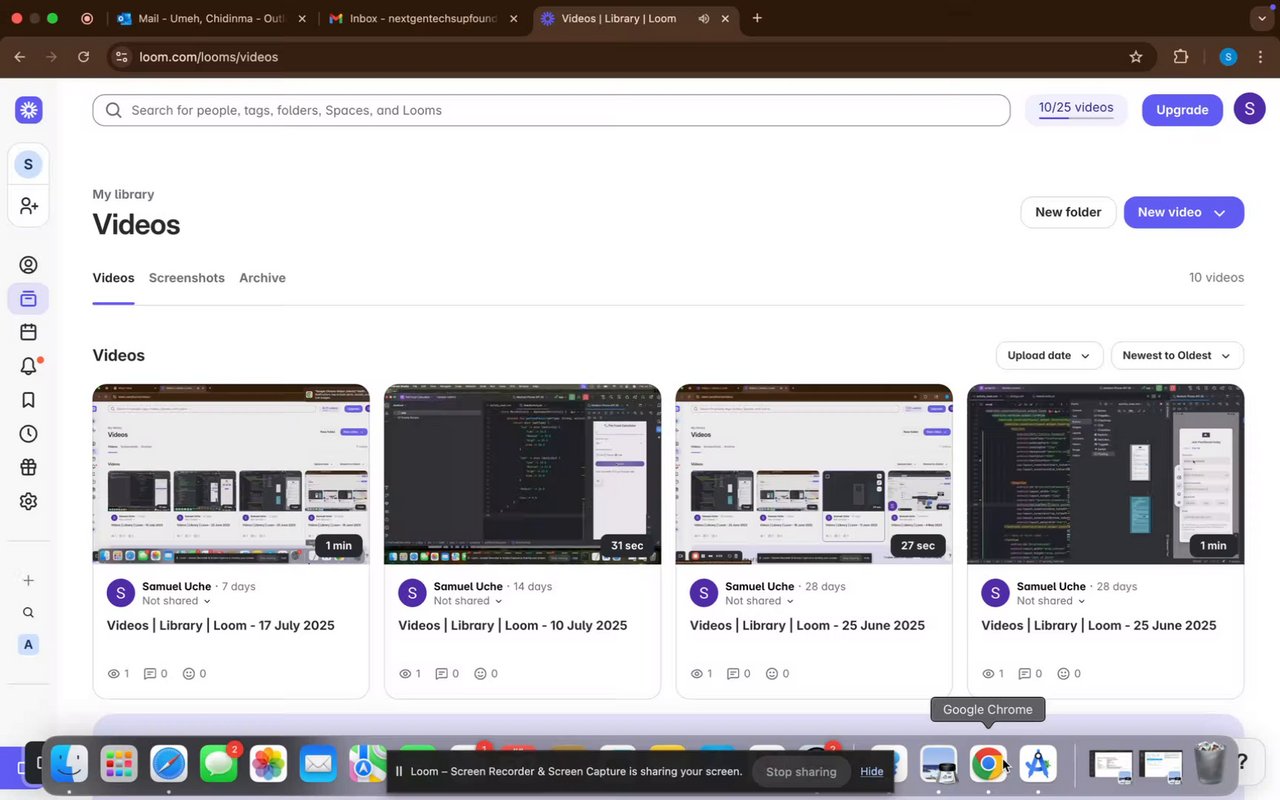Click the Loom search field

tap(551, 110)
